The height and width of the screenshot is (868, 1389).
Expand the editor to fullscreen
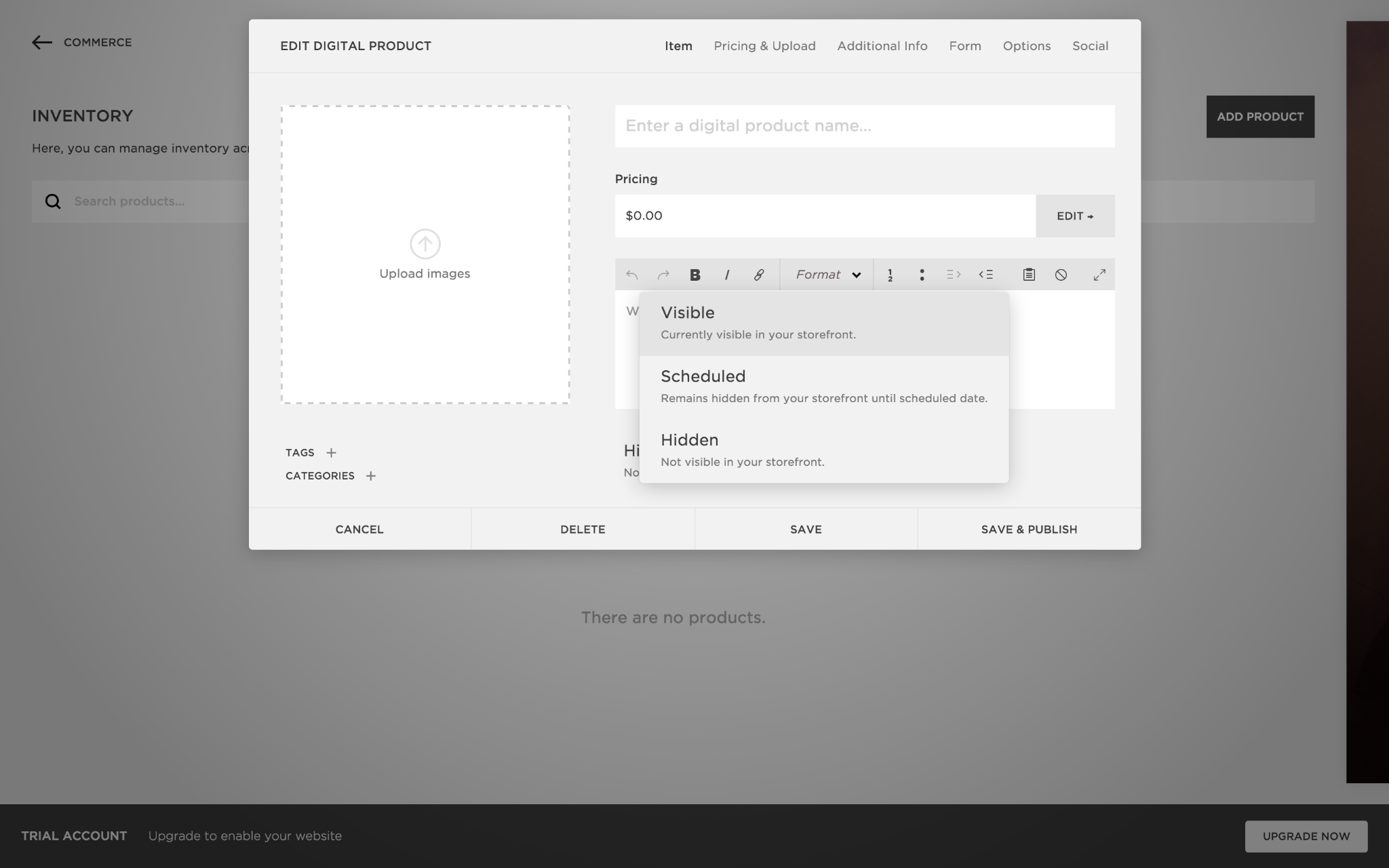tap(1099, 275)
